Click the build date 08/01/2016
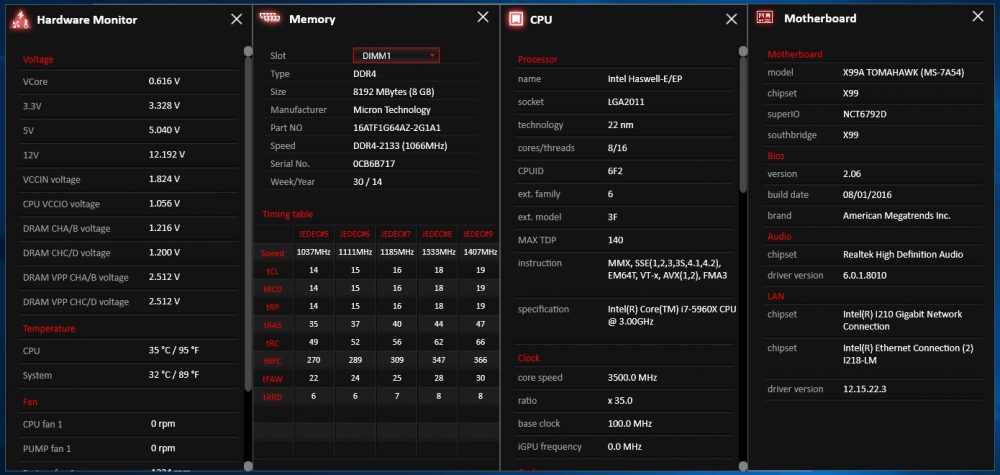 tap(867, 194)
